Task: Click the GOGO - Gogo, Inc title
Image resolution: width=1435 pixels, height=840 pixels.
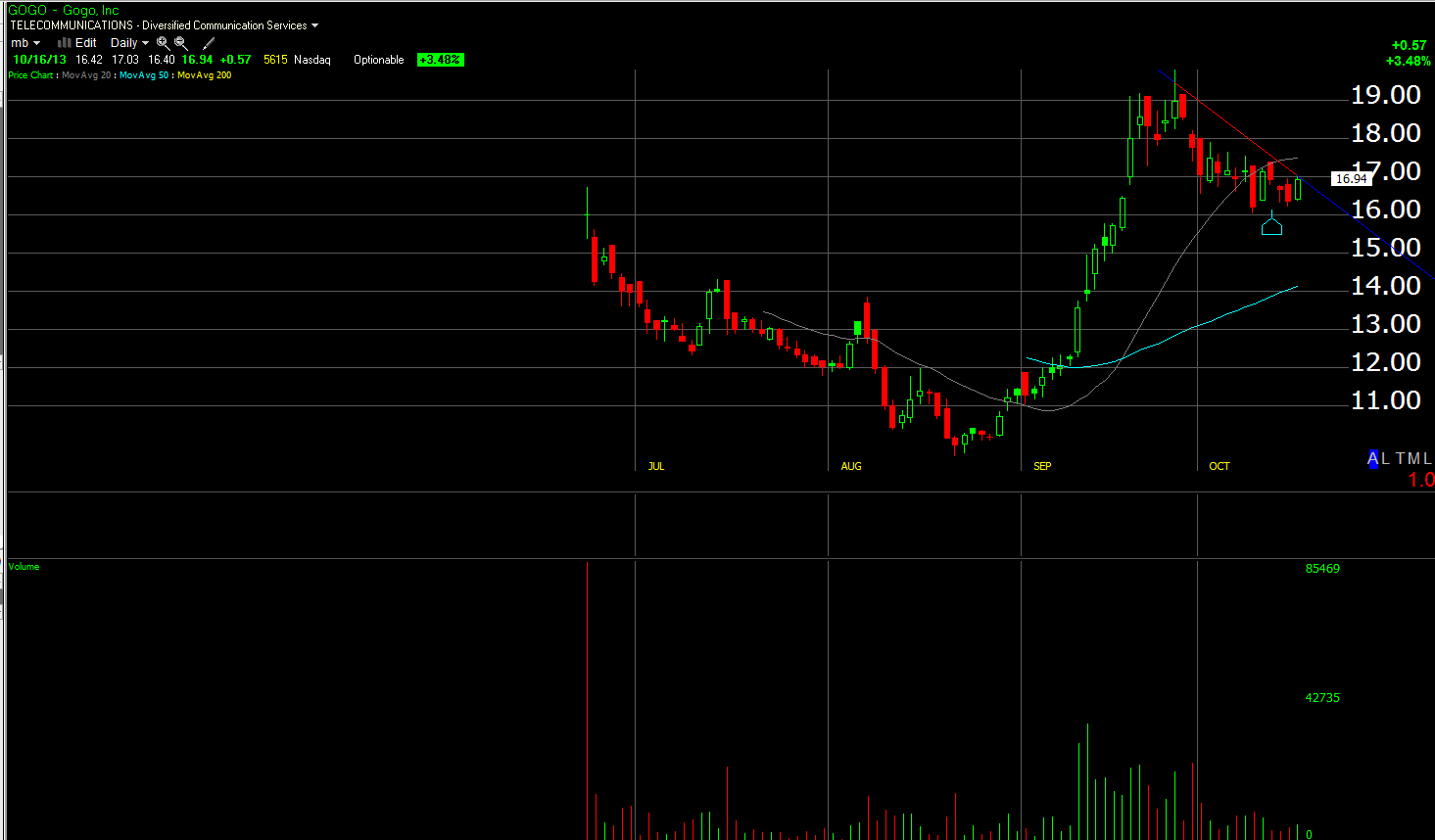Action: [64, 11]
